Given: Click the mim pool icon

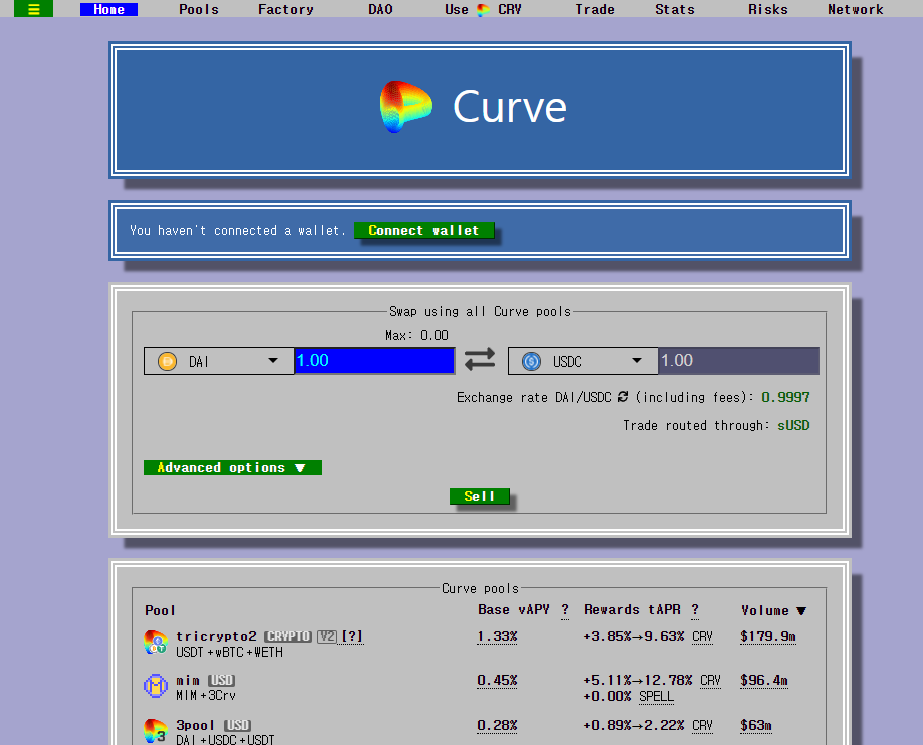Looking at the screenshot, I should [156, 686].
